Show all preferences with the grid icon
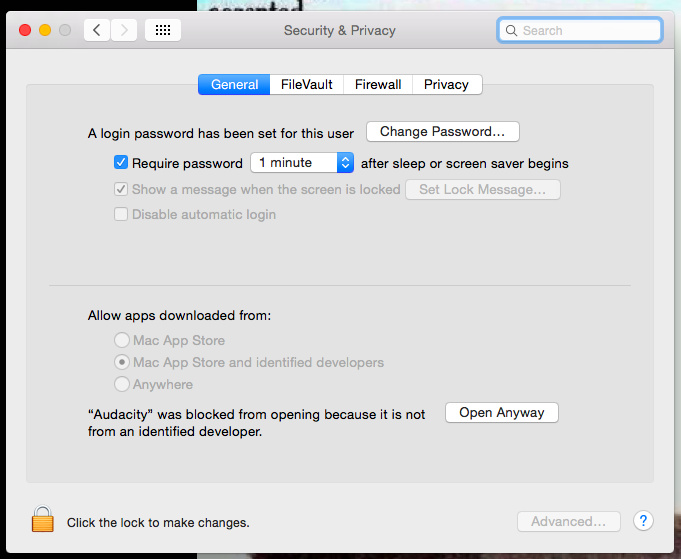The width and height of the screenshot is (681, 559). 163,30
